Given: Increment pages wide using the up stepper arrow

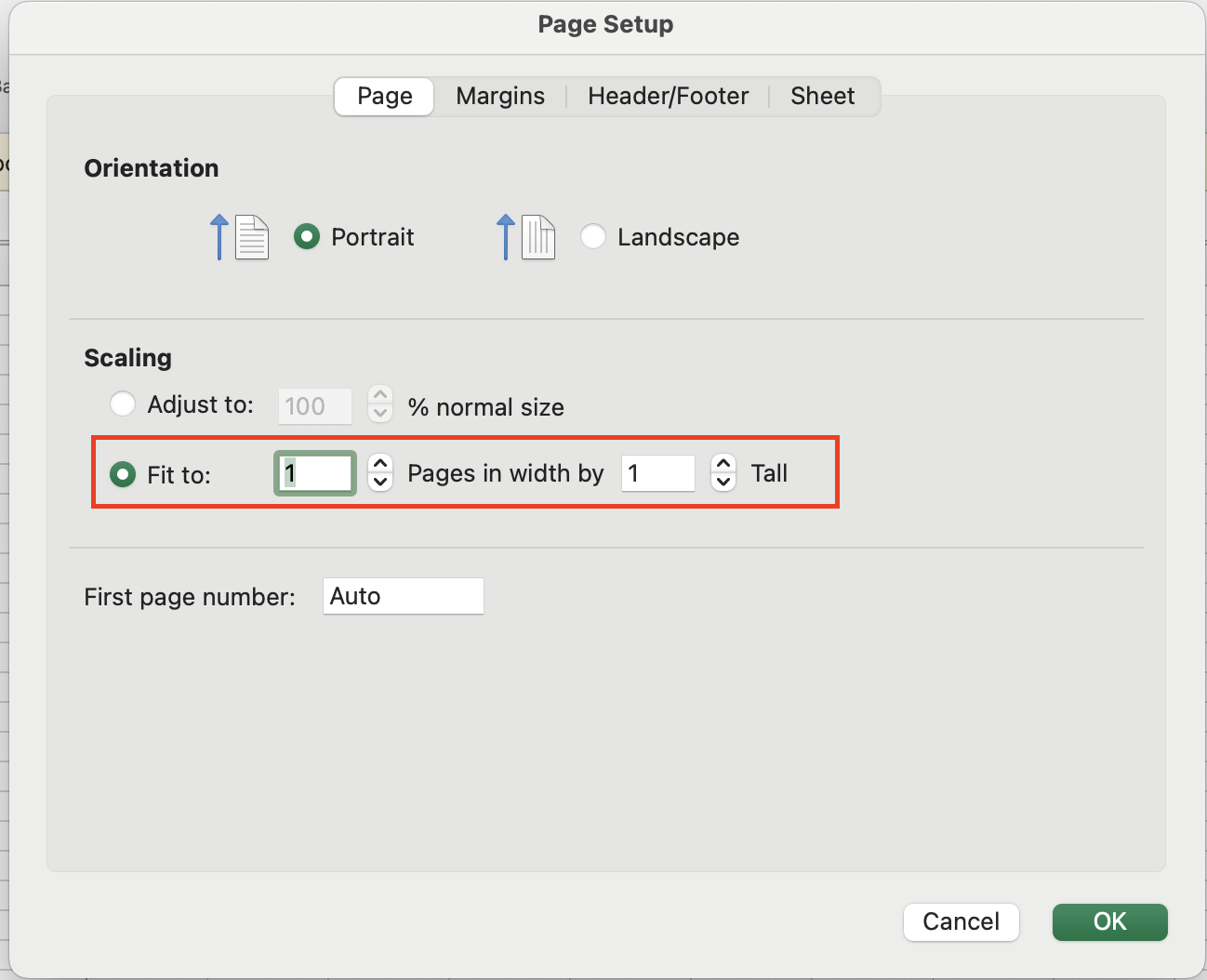Looking at the screenshot, I should click(x=379, y=465).
